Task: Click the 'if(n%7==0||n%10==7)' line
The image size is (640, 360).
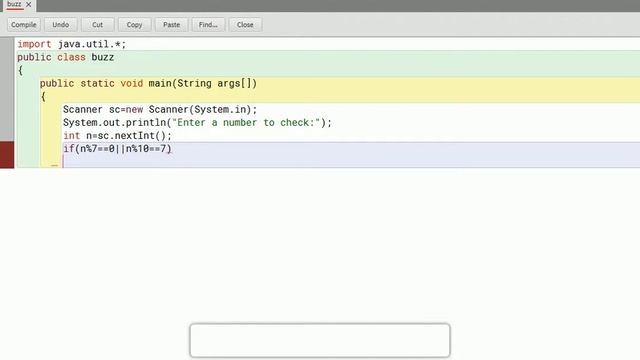Action: [118, 149]
